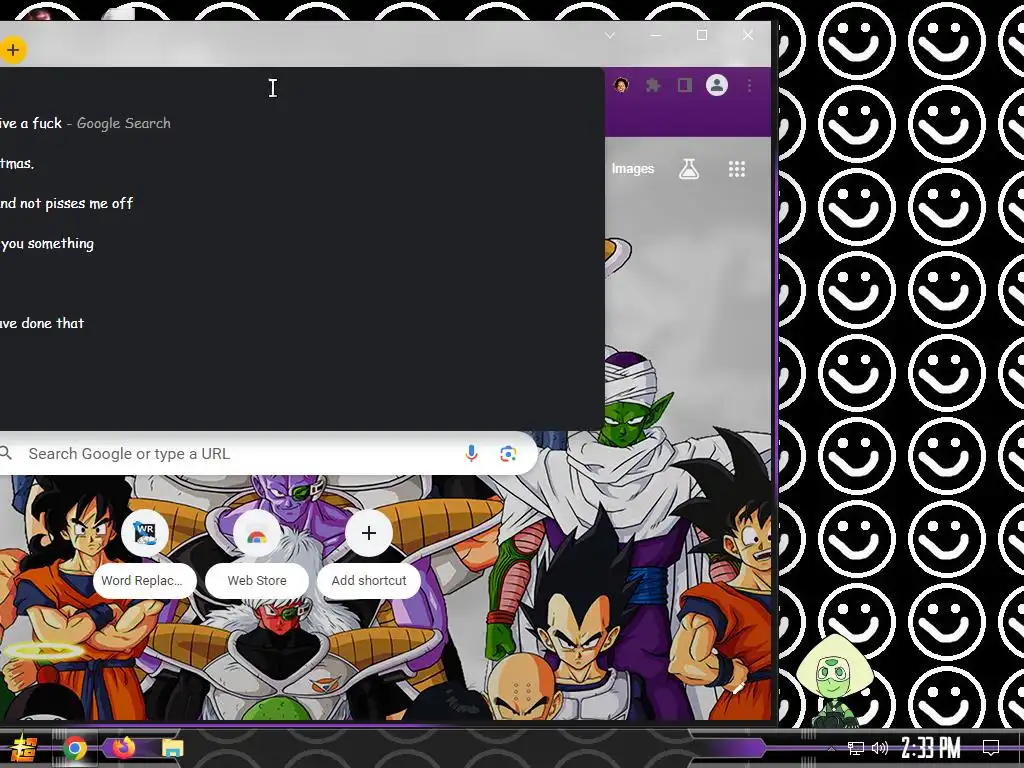Click the Peridot desktop character icon
This screenshot has height=768, width=1024.
[835, 681]
